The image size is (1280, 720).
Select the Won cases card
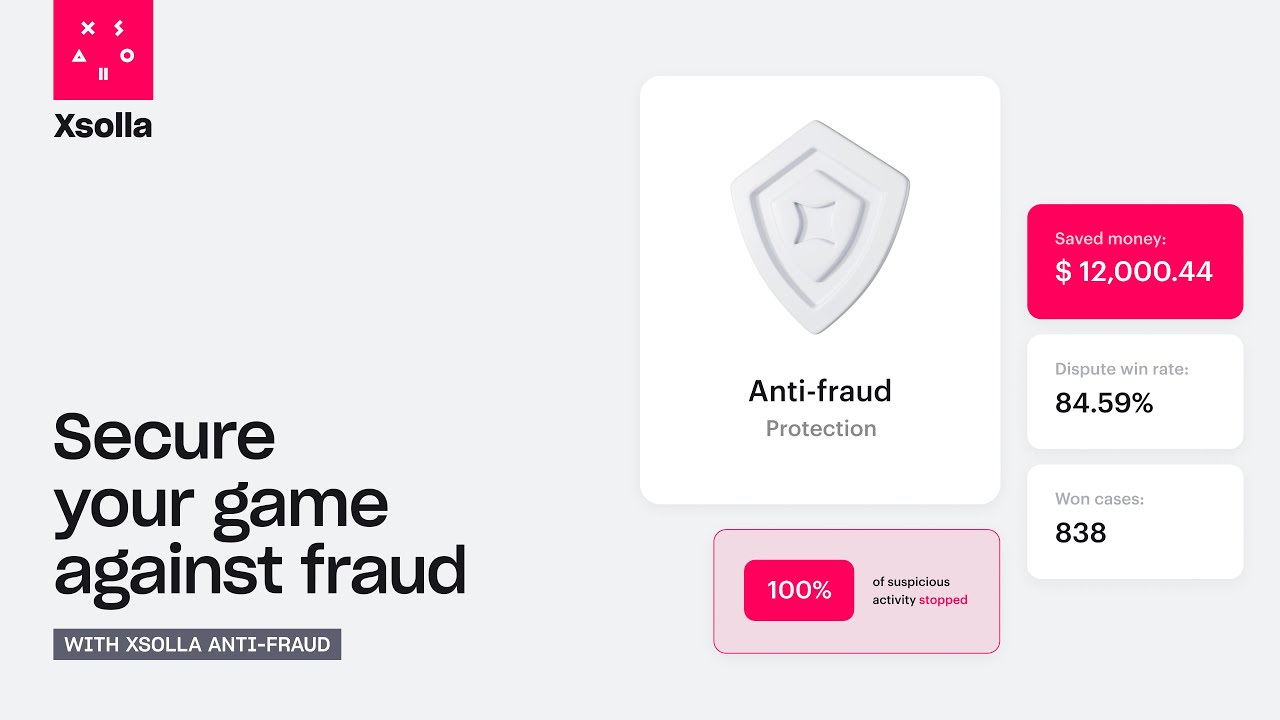click(x=1135, y=522)
